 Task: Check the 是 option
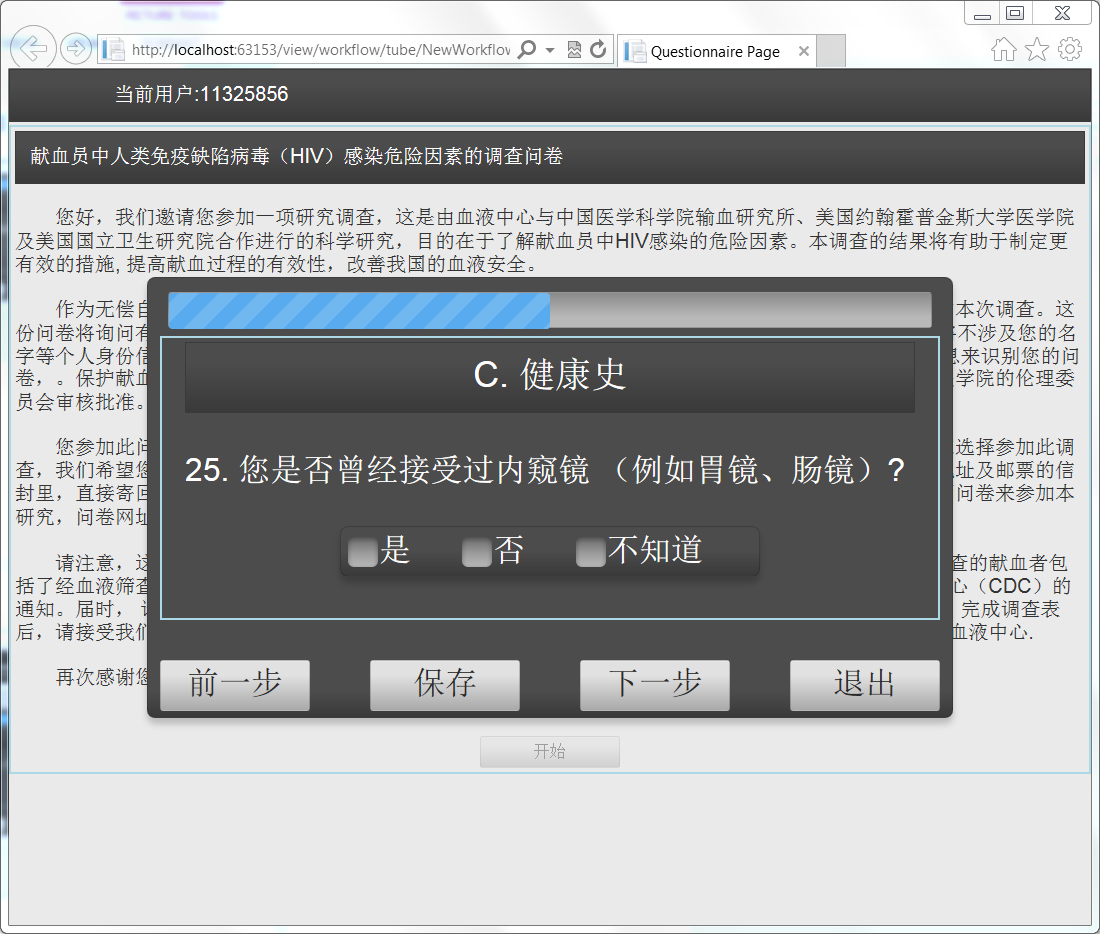(363, 552)
